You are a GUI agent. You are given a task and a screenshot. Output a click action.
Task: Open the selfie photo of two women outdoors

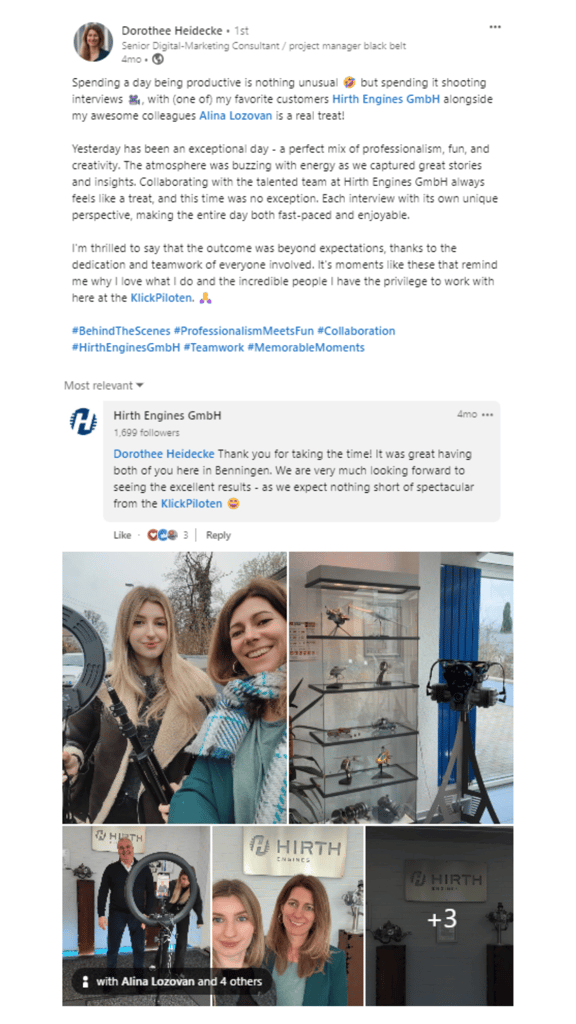coord(174,688)
